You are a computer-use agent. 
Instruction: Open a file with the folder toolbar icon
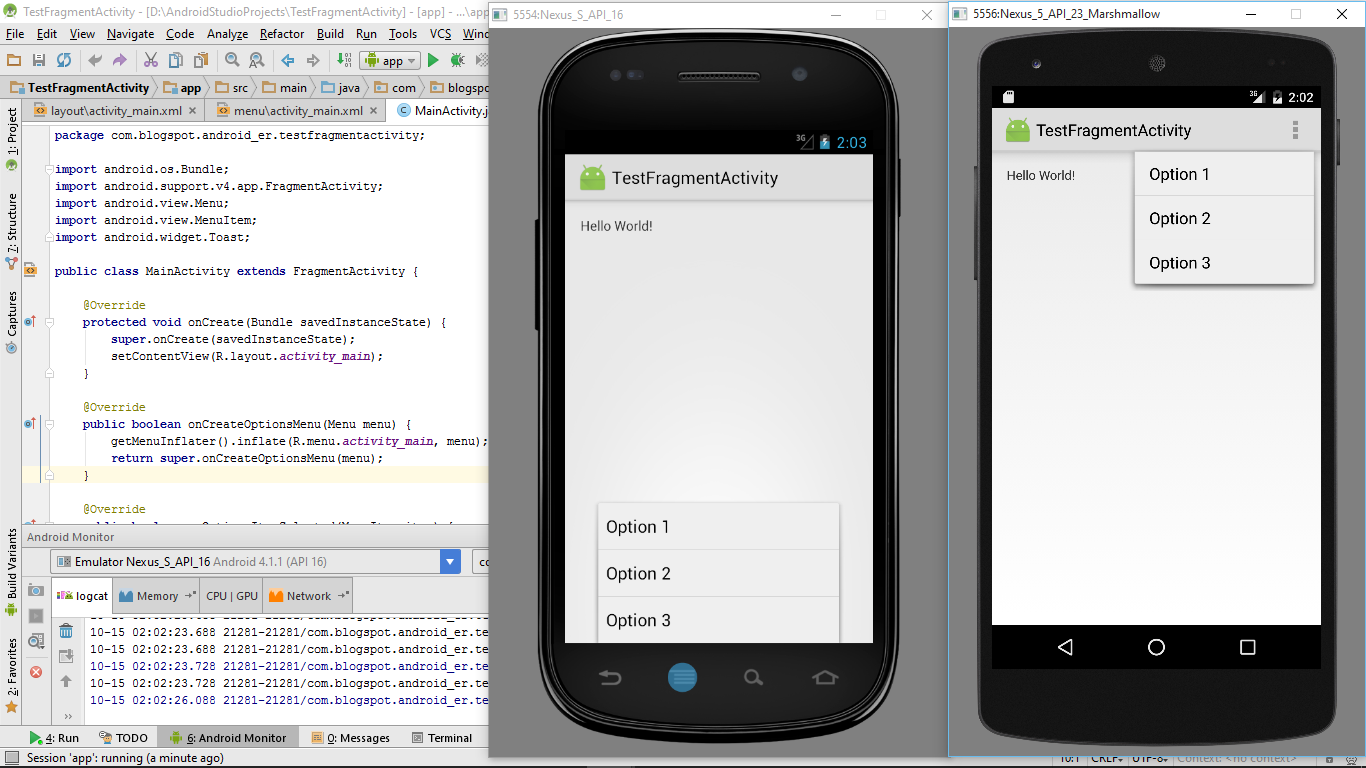click(x=14, y=60)
